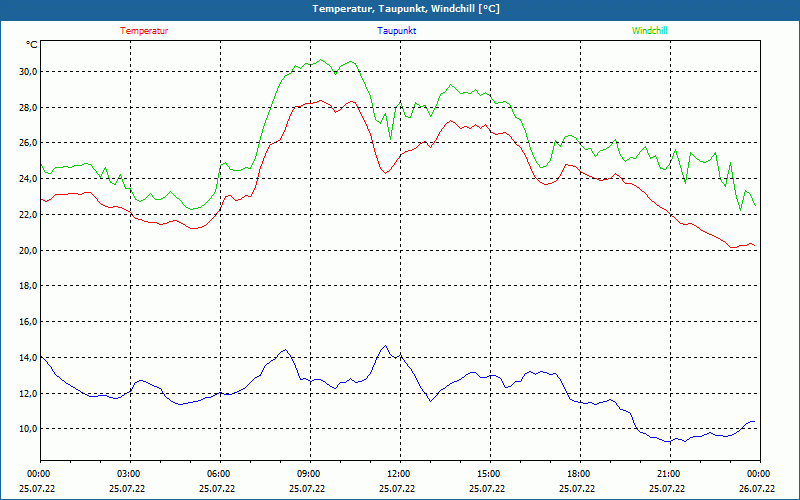This screenshot has height=500, width=800.
Task: Click the 30,0 y-axis value
Action: (x=29, y=71)
